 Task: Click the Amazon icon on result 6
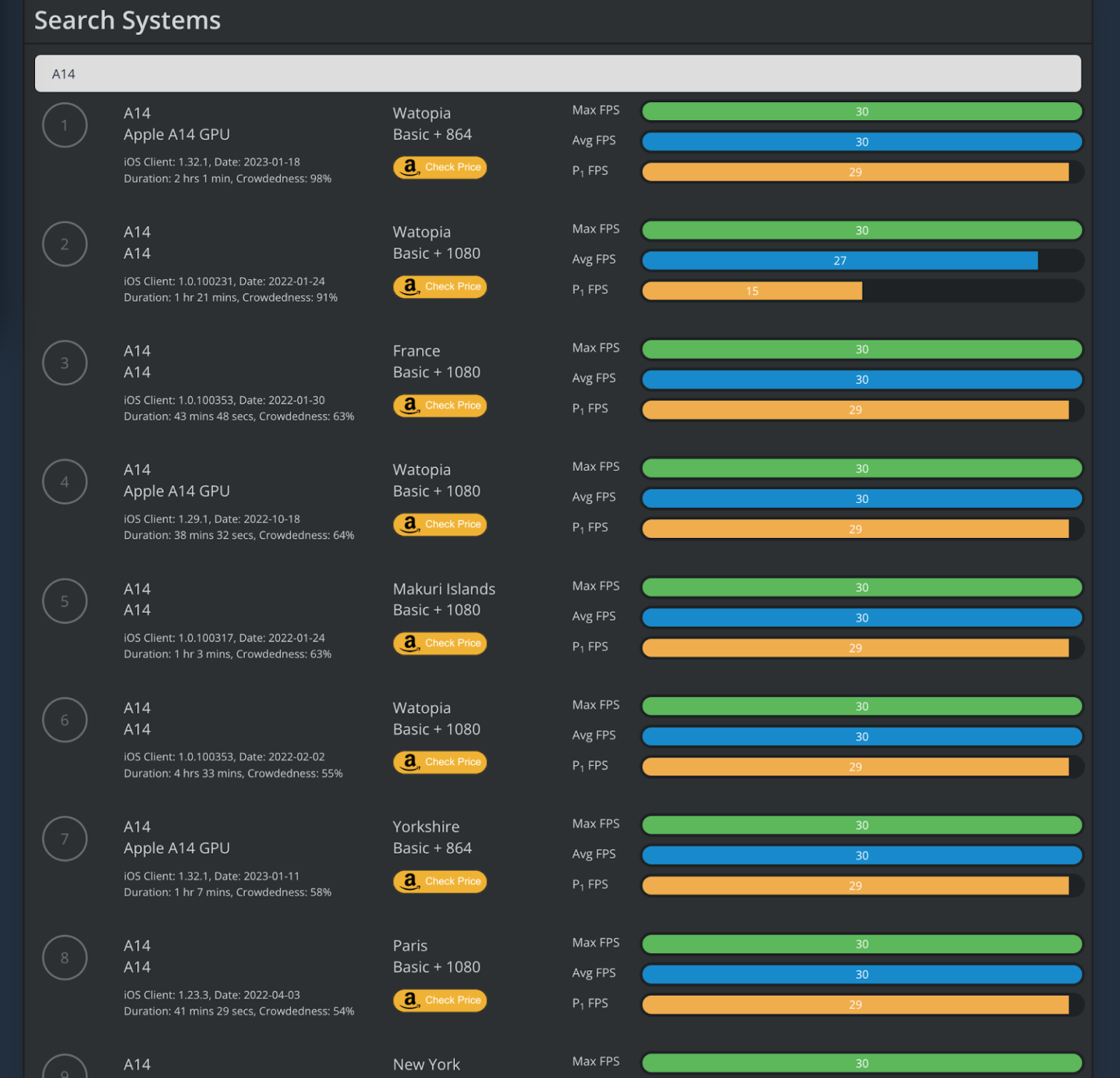pyautogui.click(x=410, y=762)
